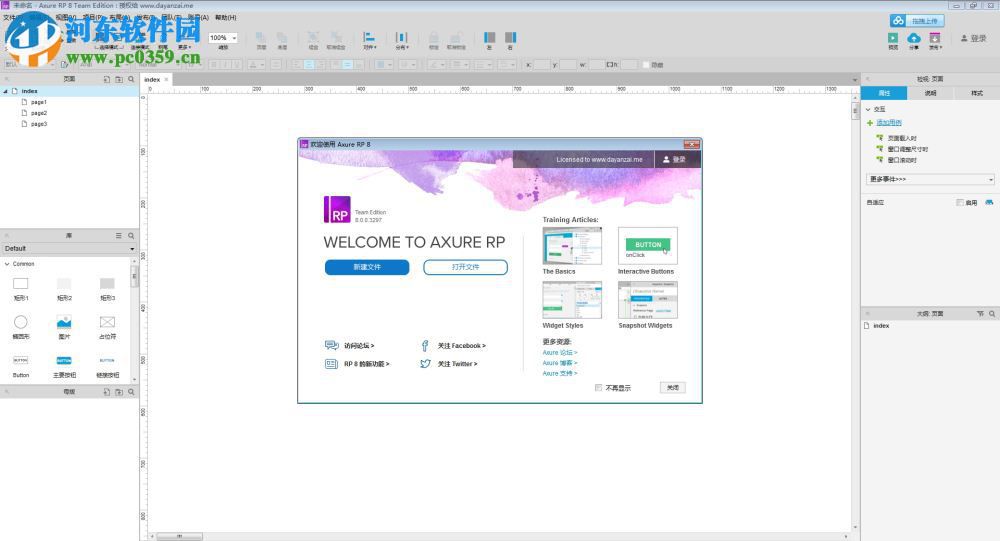Click Send to Back toolbar icon

tap(282, 38)
